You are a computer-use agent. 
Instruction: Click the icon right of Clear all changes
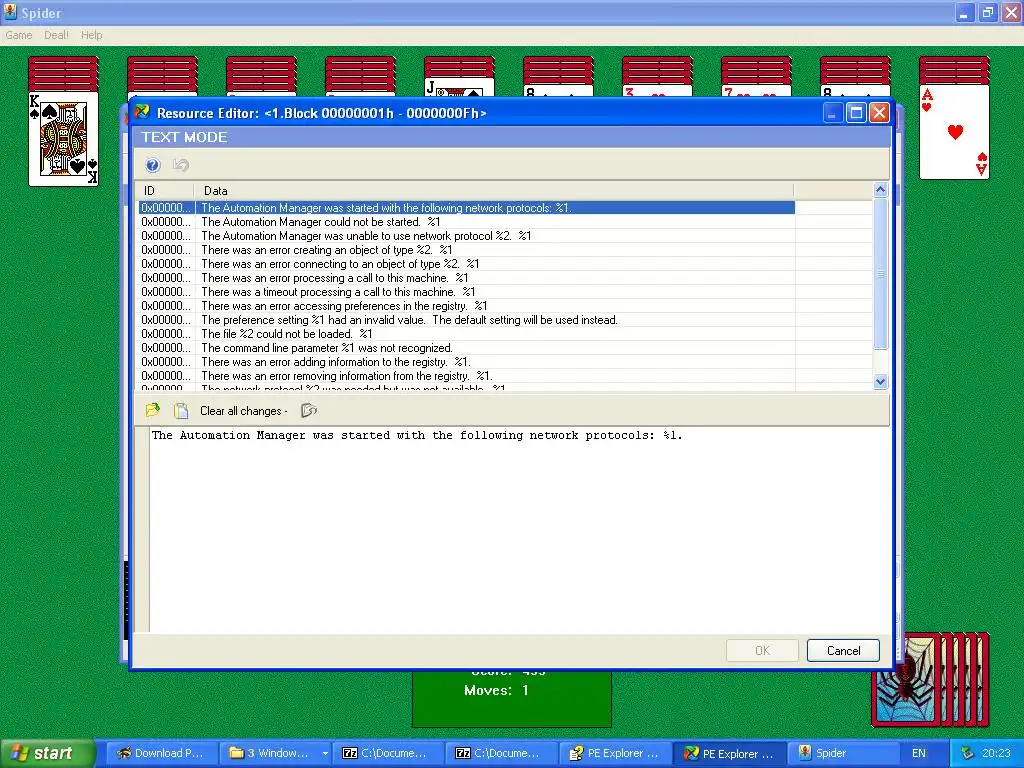click(309, 410)
